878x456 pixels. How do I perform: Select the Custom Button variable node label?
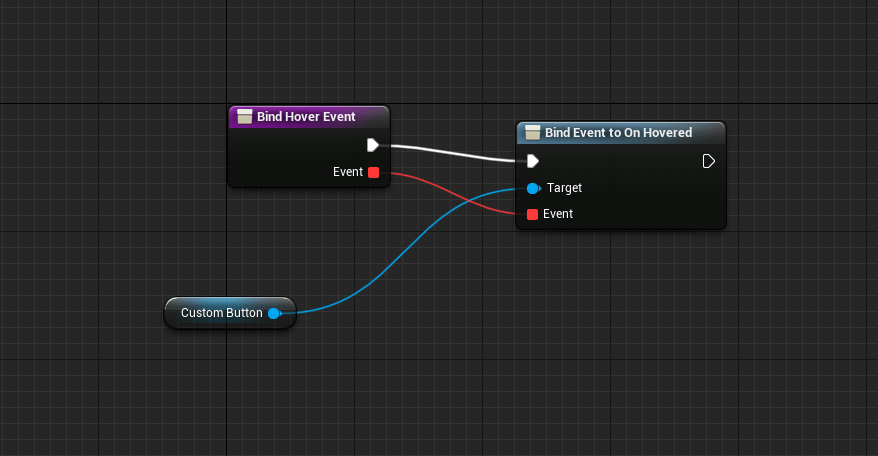[221, 313]
